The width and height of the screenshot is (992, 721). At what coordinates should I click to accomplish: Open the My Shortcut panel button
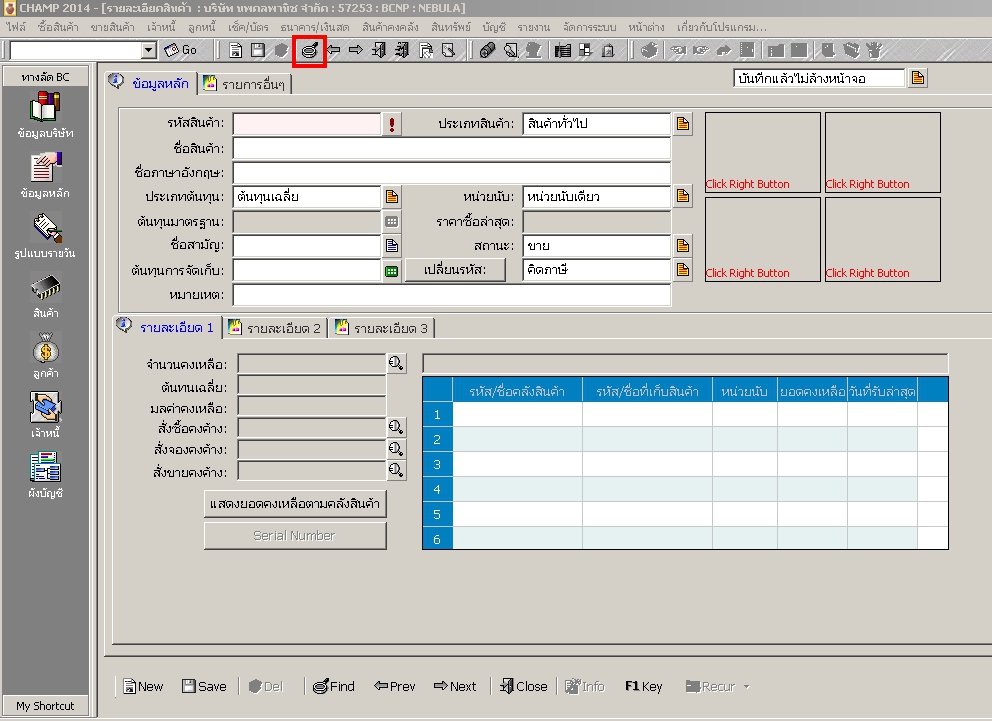click(46, 706)
